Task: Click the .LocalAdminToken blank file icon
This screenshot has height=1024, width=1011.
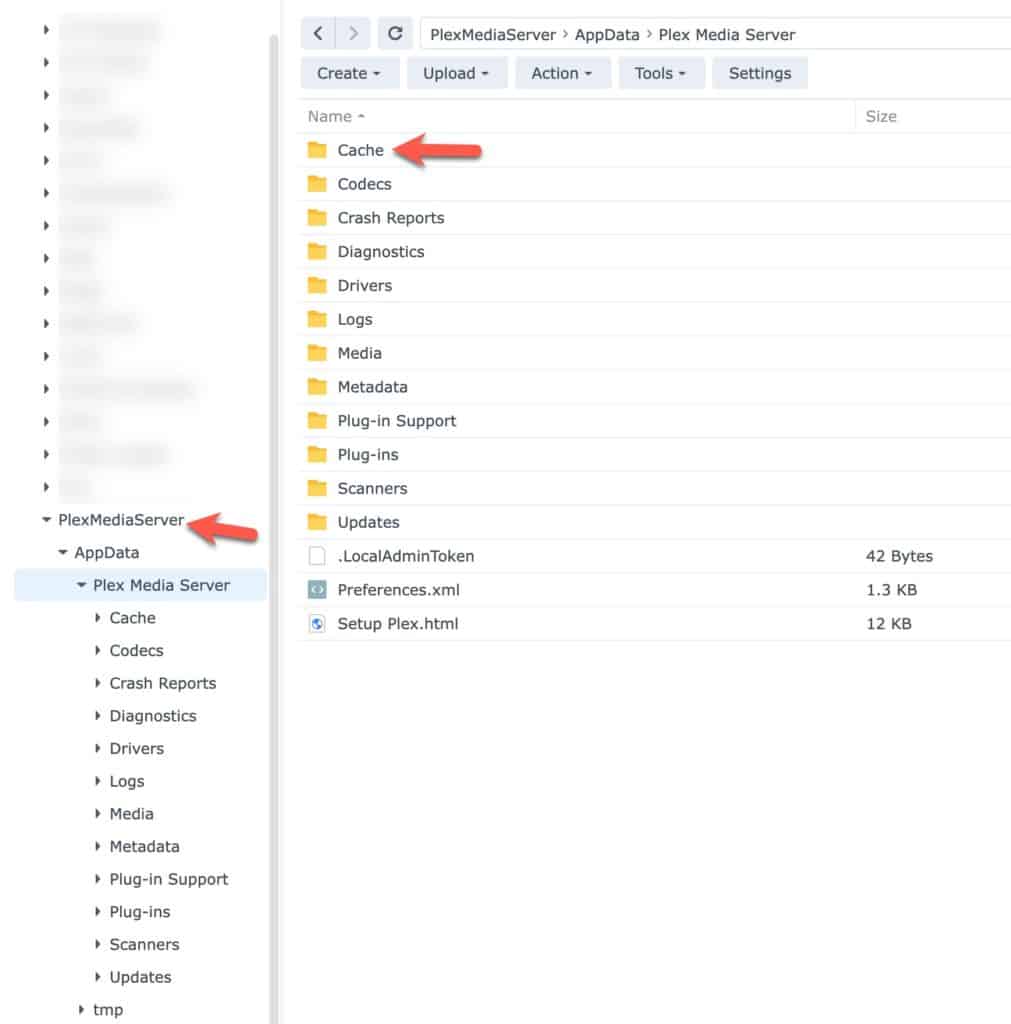Action: click(x=317, y=556)
